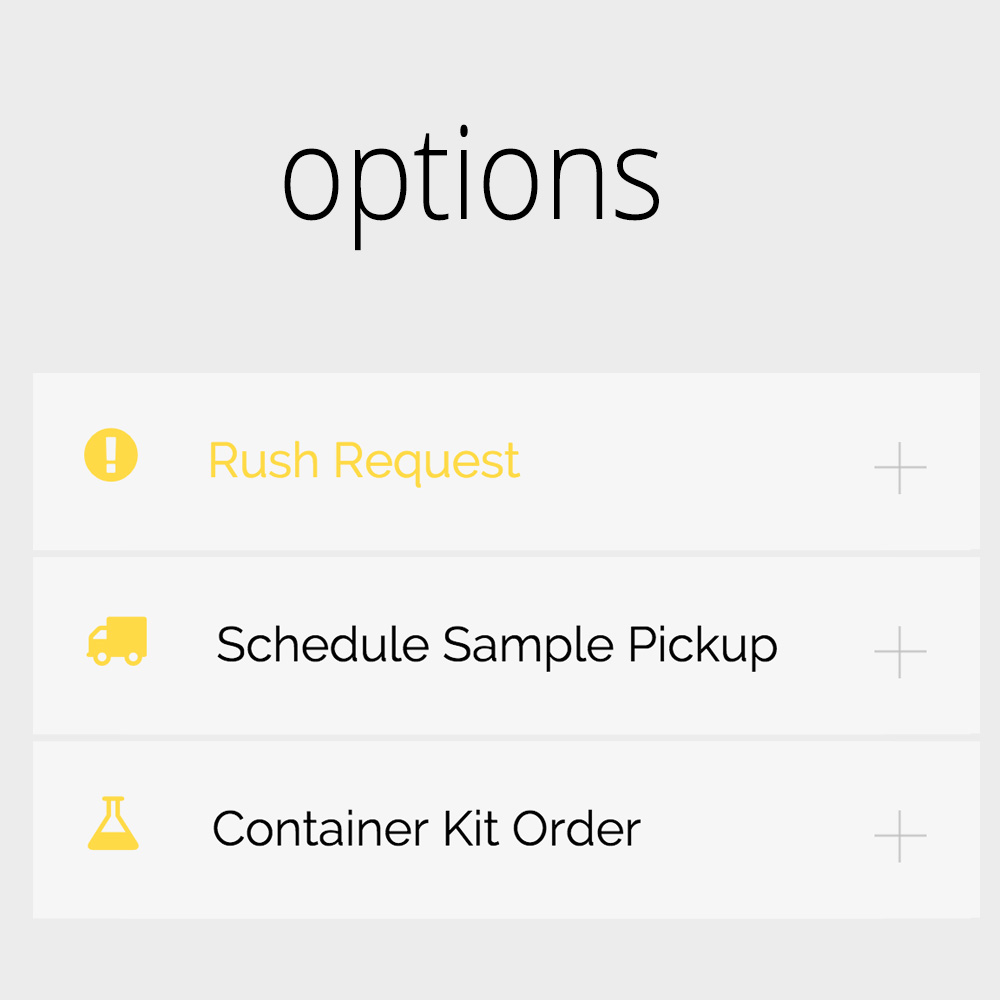Image resolution: width=1000 pixels, height=1000 pixels.
Task: Click the words 'Sample Pickup' in the menu
Action: coord(610,645)
